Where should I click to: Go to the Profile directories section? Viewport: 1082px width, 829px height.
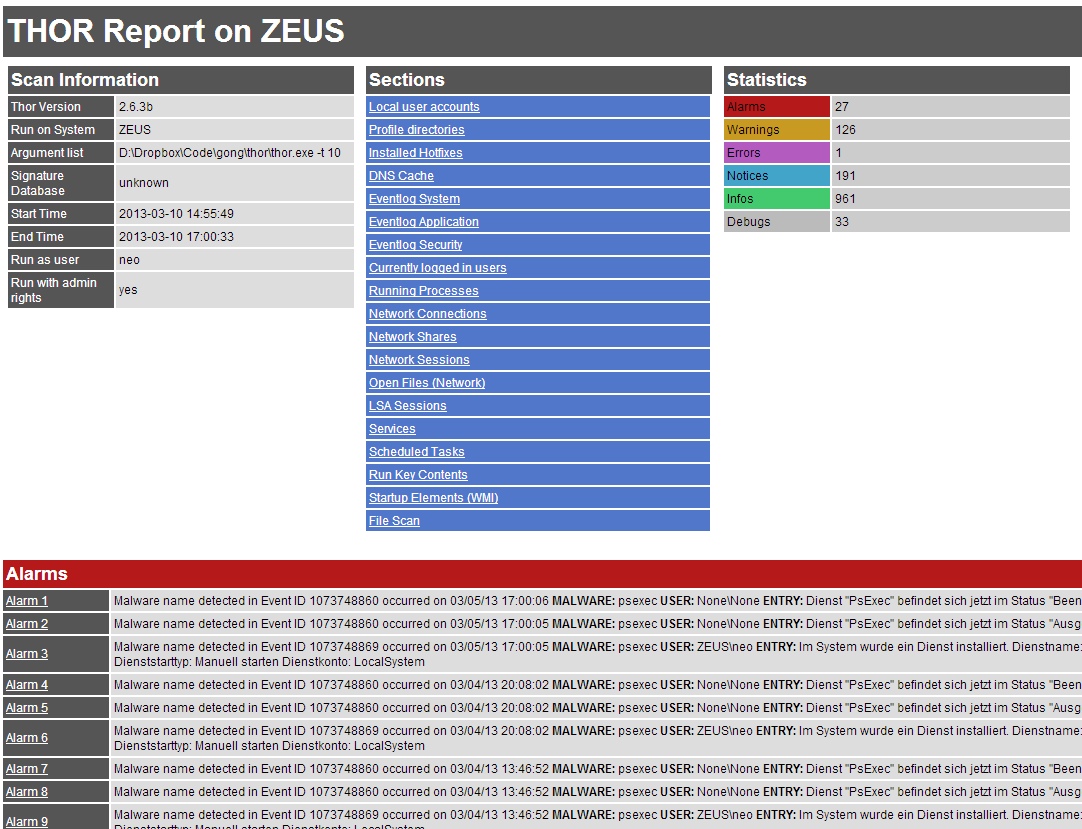416,130
